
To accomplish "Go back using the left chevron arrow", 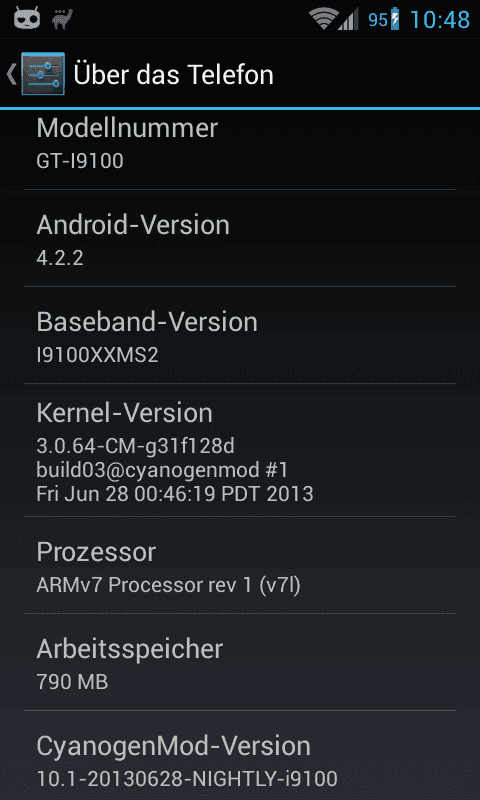I will pos(11,74).
